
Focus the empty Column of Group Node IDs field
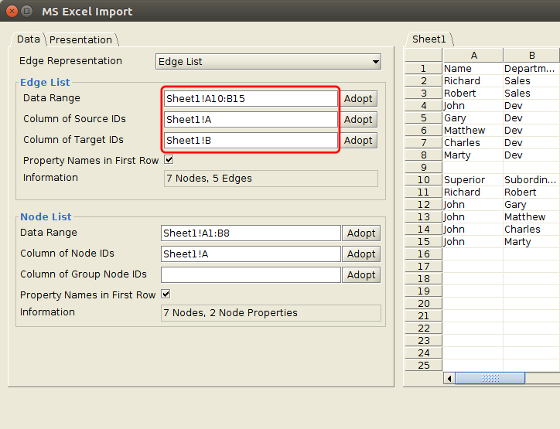pyautogui.click(x=251, y=275)
